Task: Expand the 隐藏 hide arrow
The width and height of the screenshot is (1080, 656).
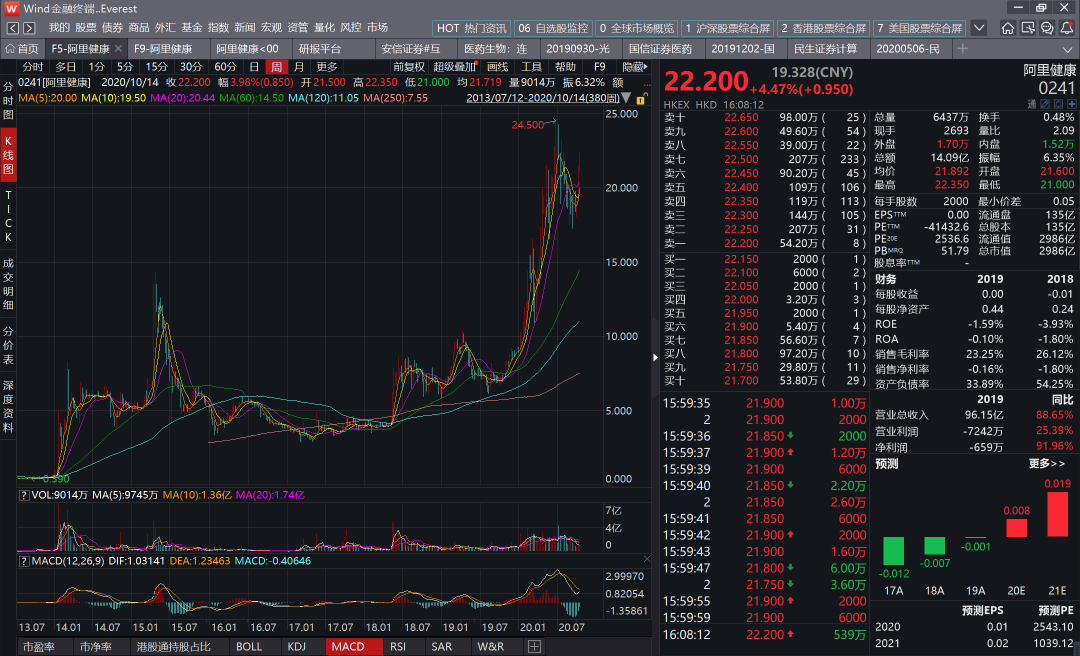Action: [x=635, y=67]
